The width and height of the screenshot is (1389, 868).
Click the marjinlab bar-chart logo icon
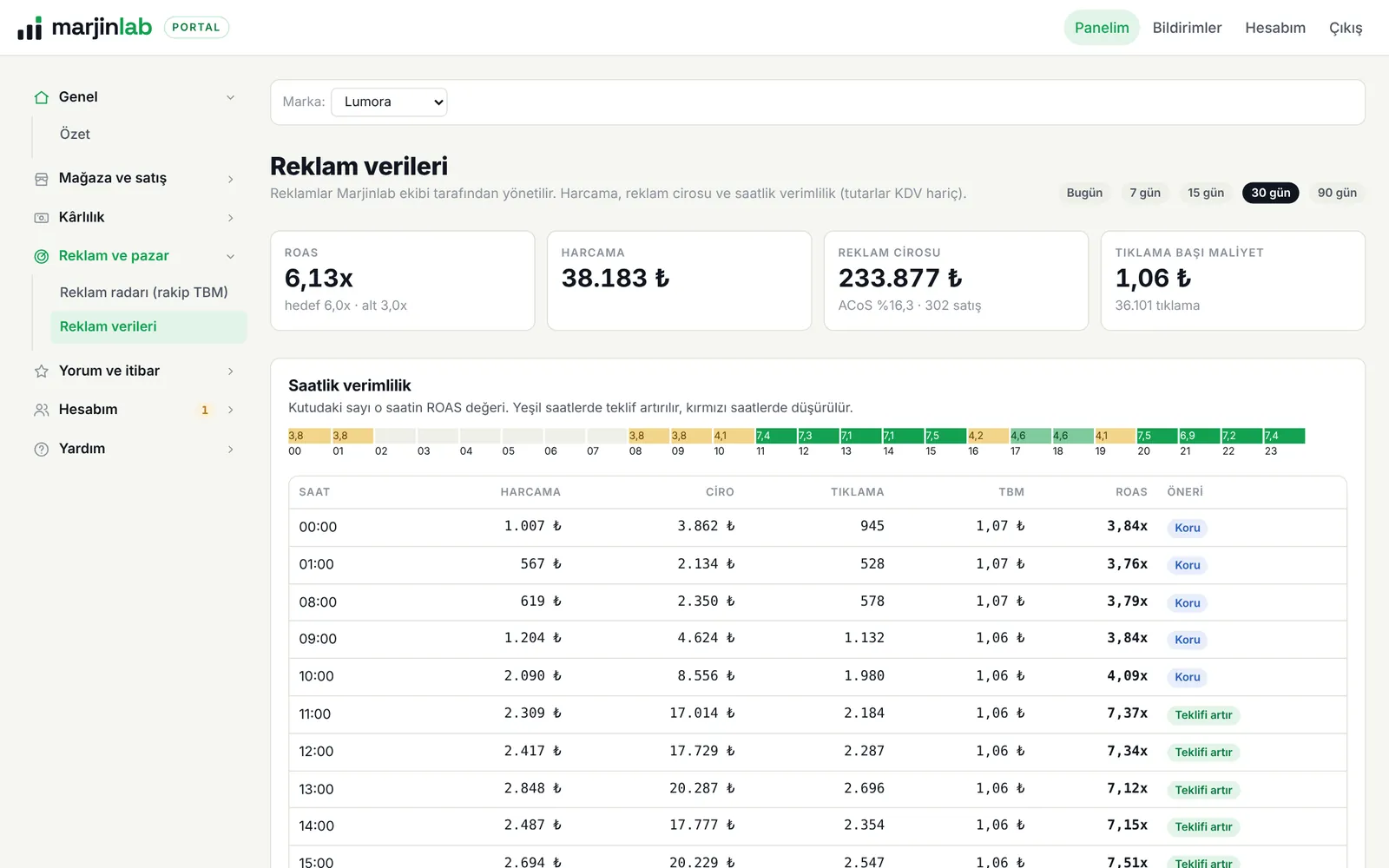click(30, 28)
